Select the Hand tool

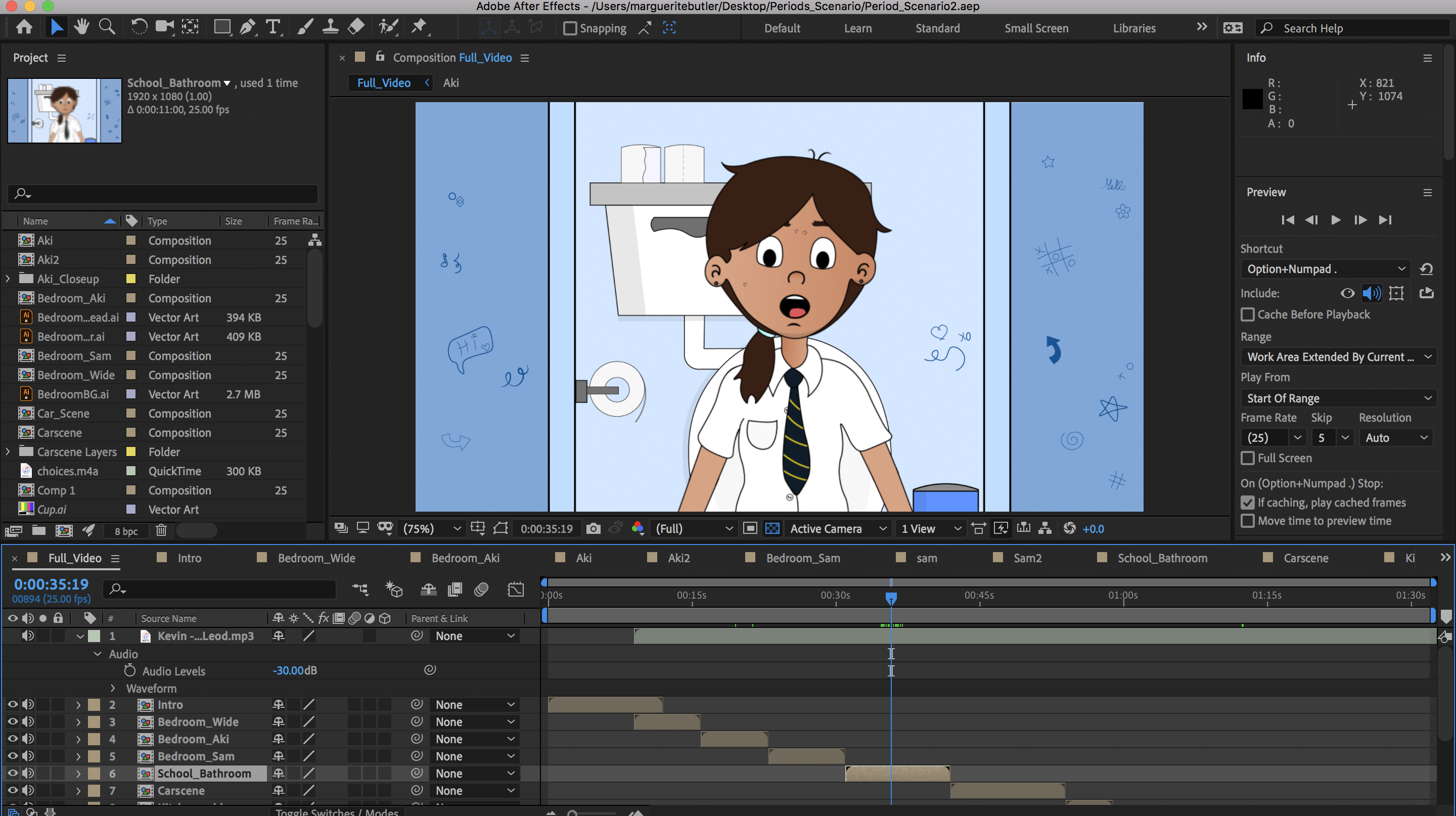coord(81,27)
